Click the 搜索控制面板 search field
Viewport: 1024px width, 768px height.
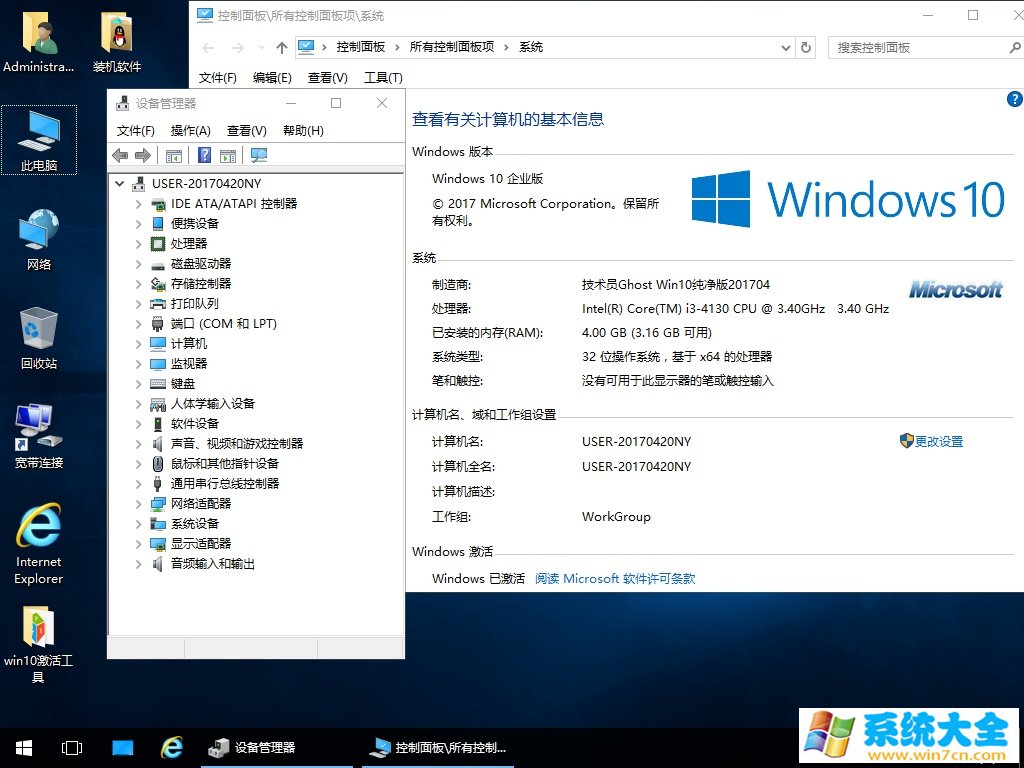(915, 47)
